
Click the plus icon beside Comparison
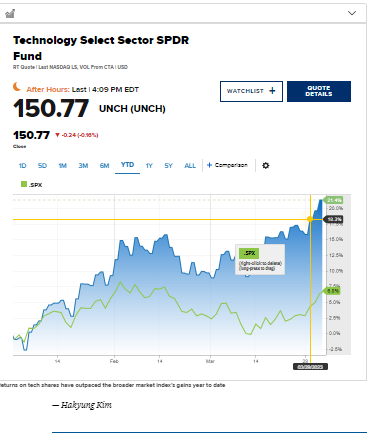[209, 165]
